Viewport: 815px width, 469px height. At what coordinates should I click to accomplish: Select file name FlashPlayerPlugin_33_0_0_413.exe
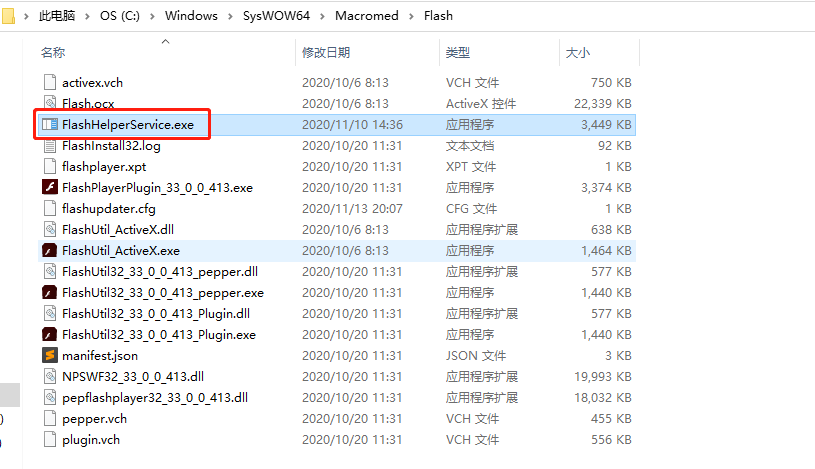(x=157, y=188)
